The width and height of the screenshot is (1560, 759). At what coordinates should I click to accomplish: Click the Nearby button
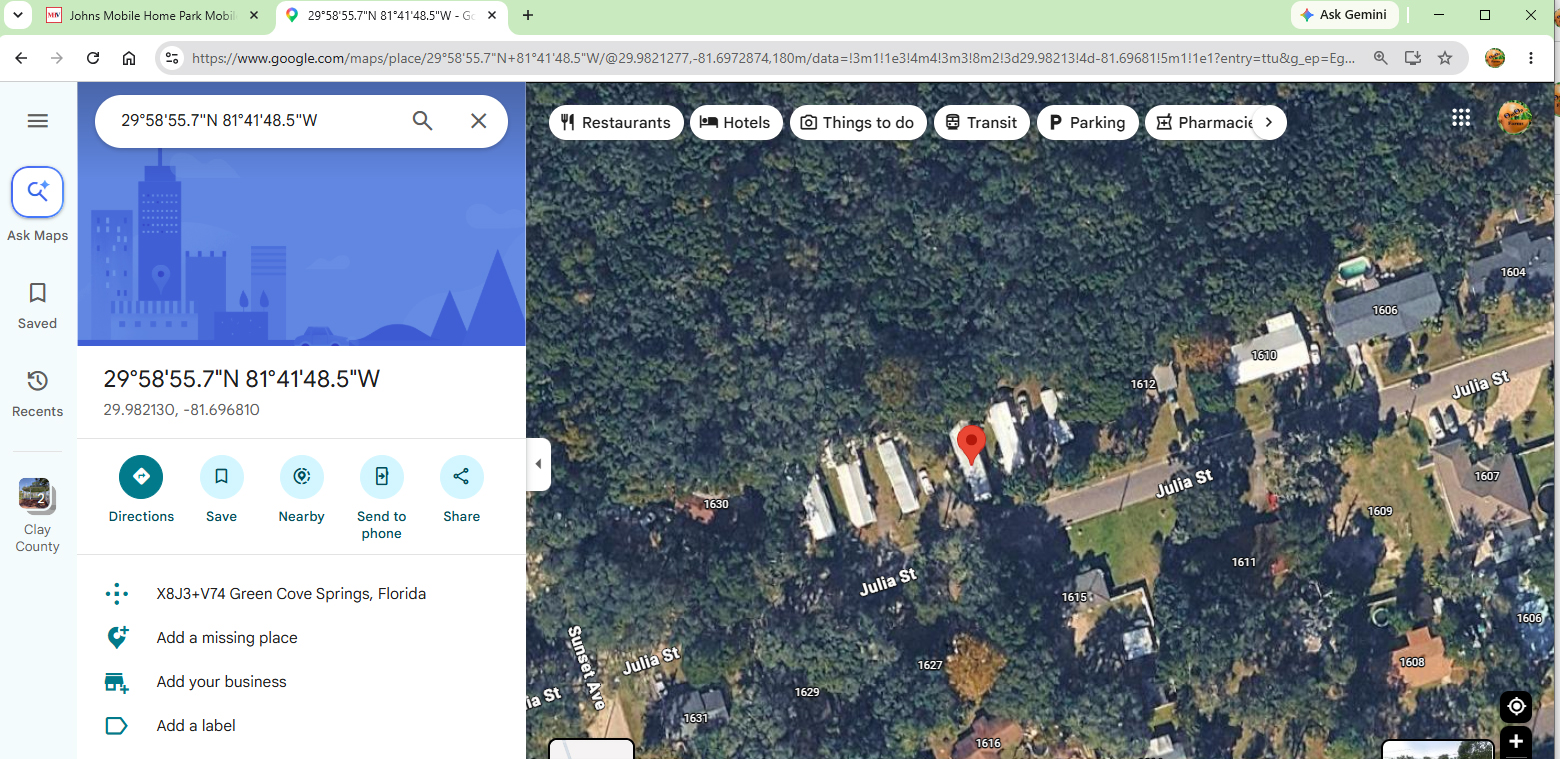click(x=302, y=477)
